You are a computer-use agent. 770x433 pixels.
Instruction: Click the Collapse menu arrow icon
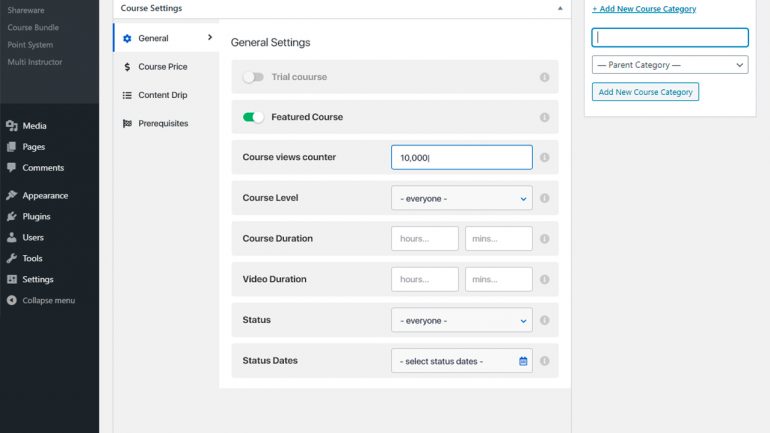point(12,300)
